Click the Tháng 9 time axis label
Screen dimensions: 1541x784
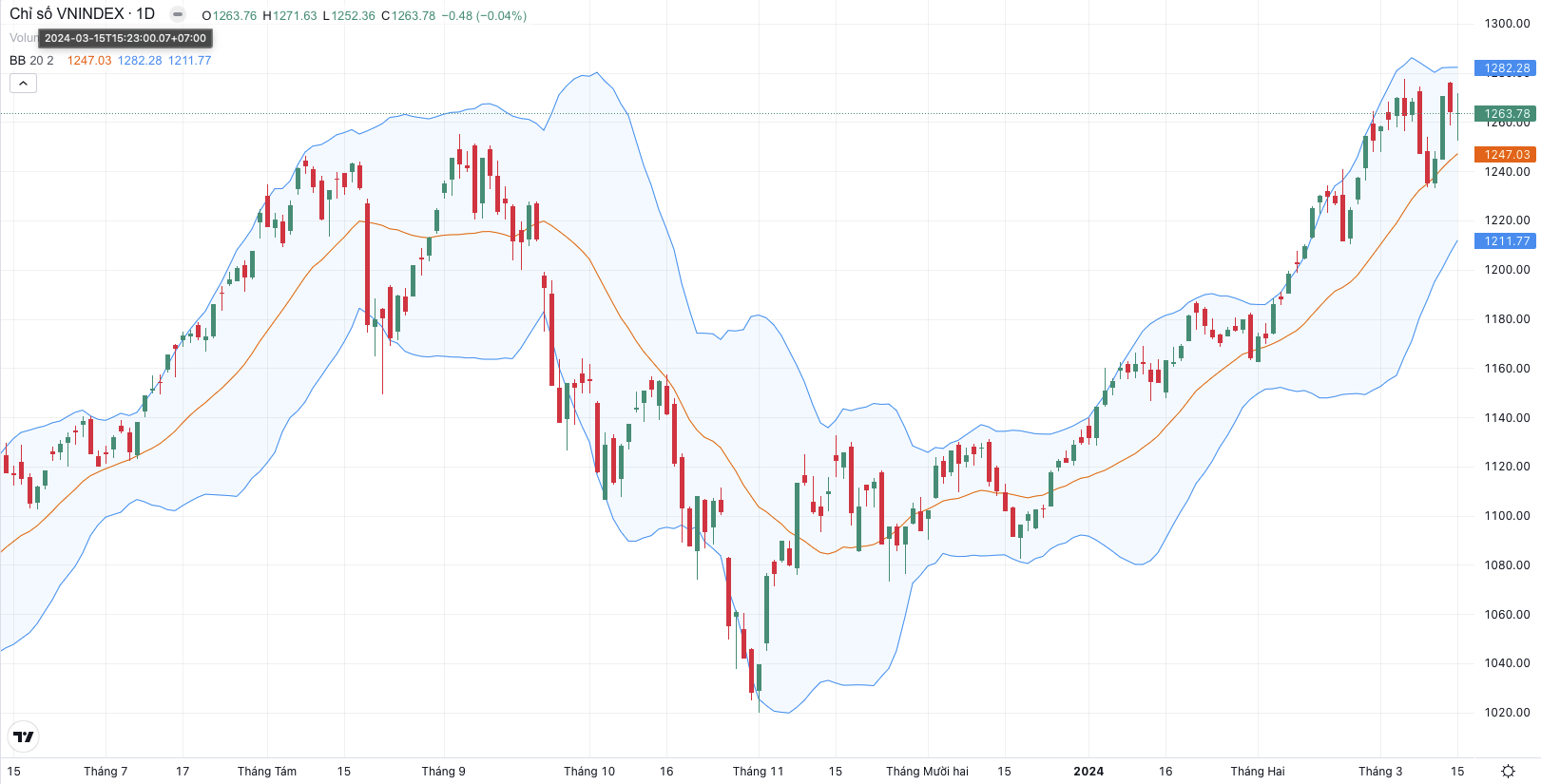coord(444,772)
